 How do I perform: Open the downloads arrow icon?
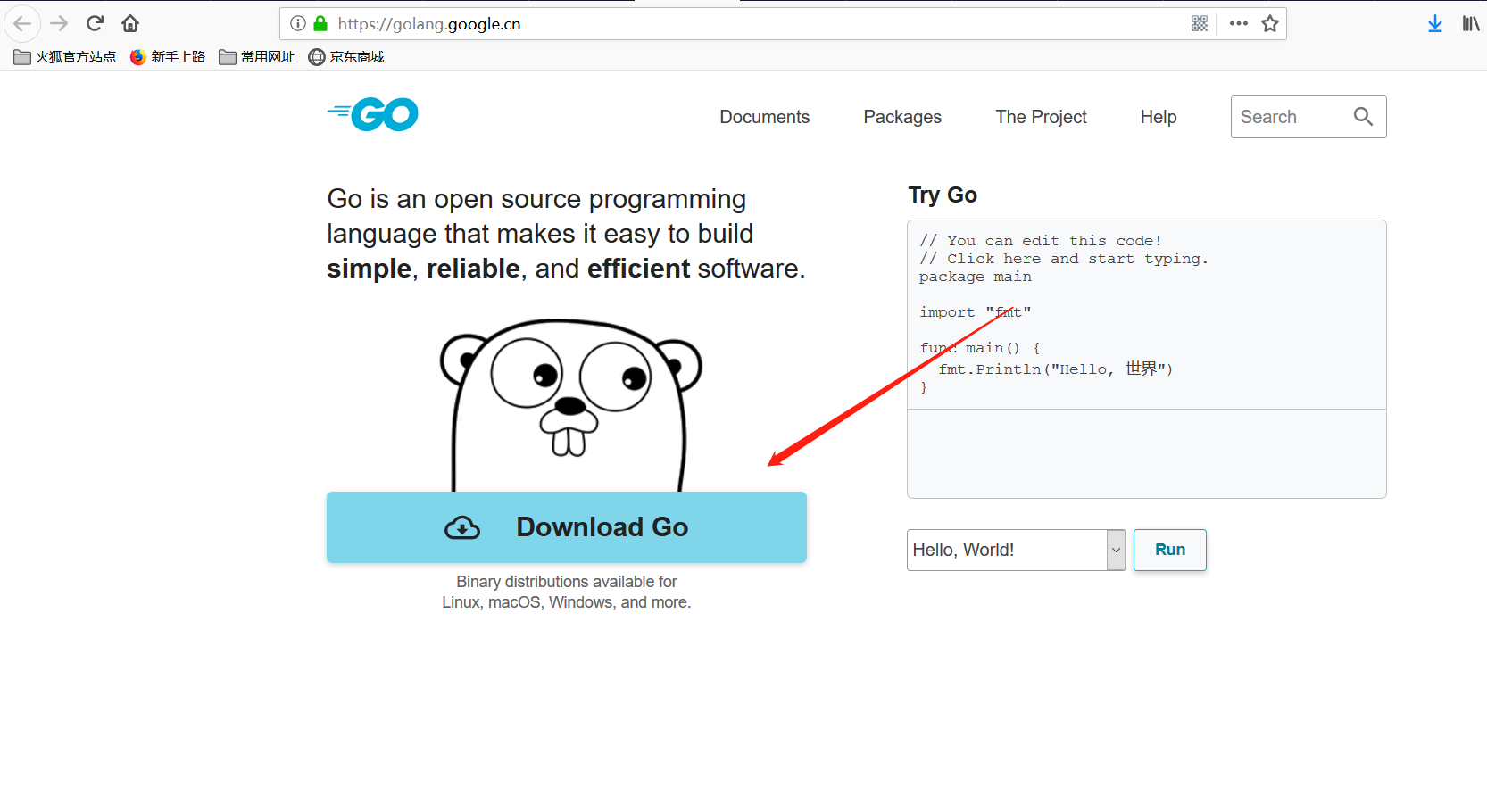pos(1435,23)
